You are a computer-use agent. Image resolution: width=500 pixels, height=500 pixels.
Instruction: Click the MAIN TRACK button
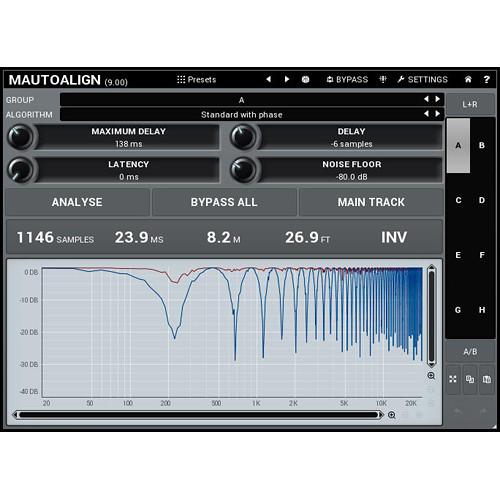(371, 202)
